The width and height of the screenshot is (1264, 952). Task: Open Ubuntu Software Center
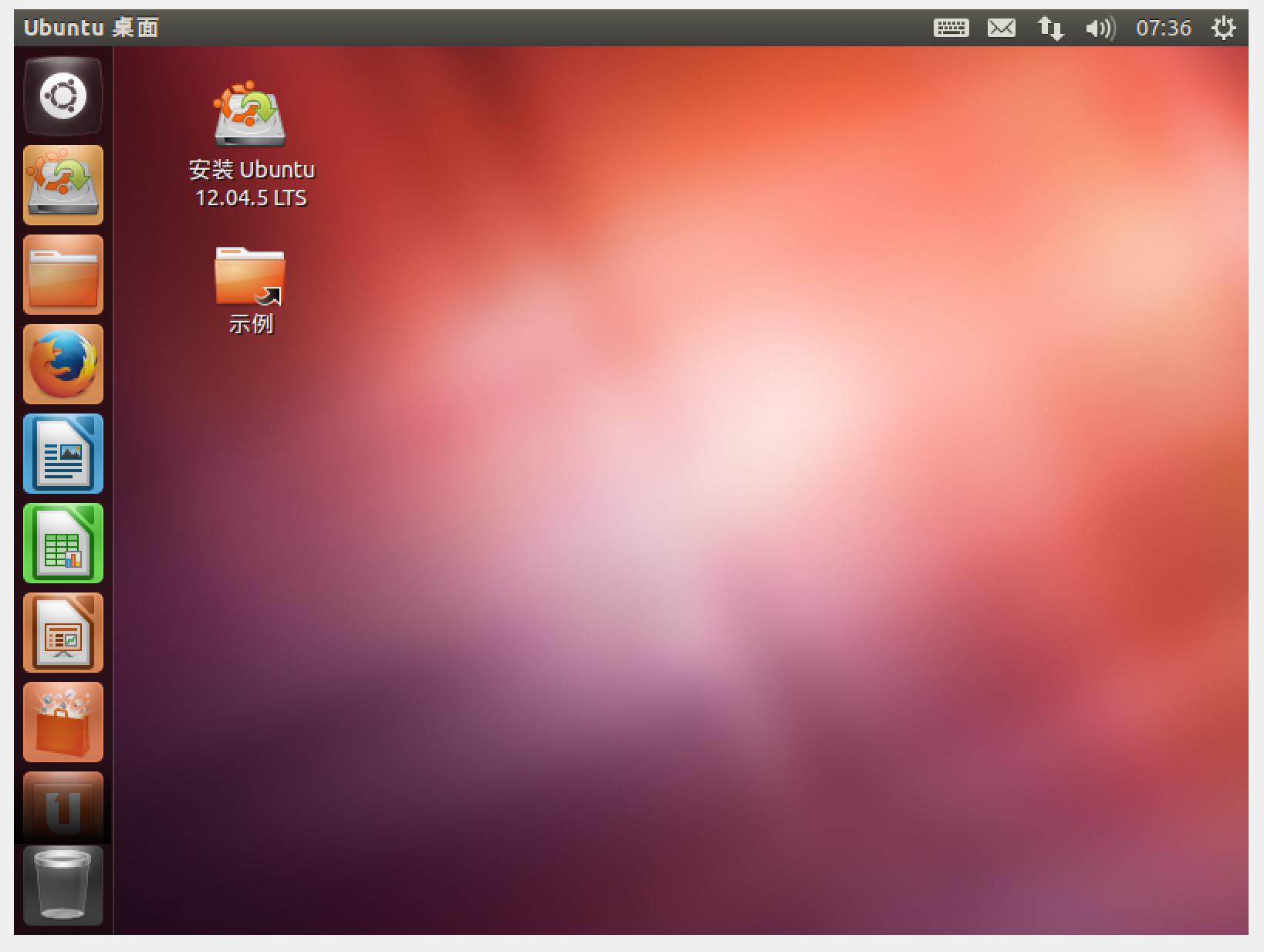coord(63,722)
